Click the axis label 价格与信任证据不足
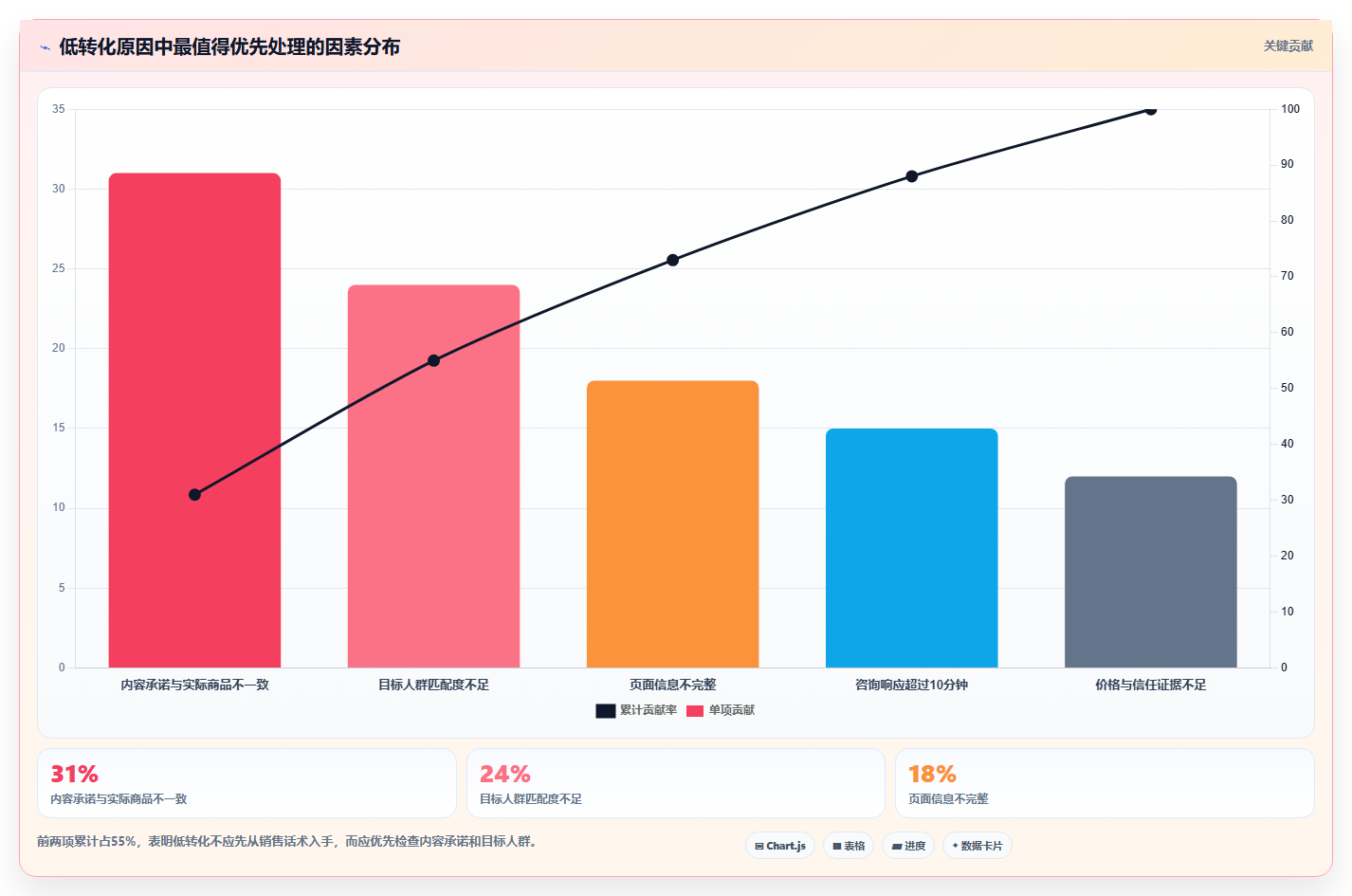The height and width of the screenshot is (896, 1352). pyautogui.click(x=1151, y=685)
